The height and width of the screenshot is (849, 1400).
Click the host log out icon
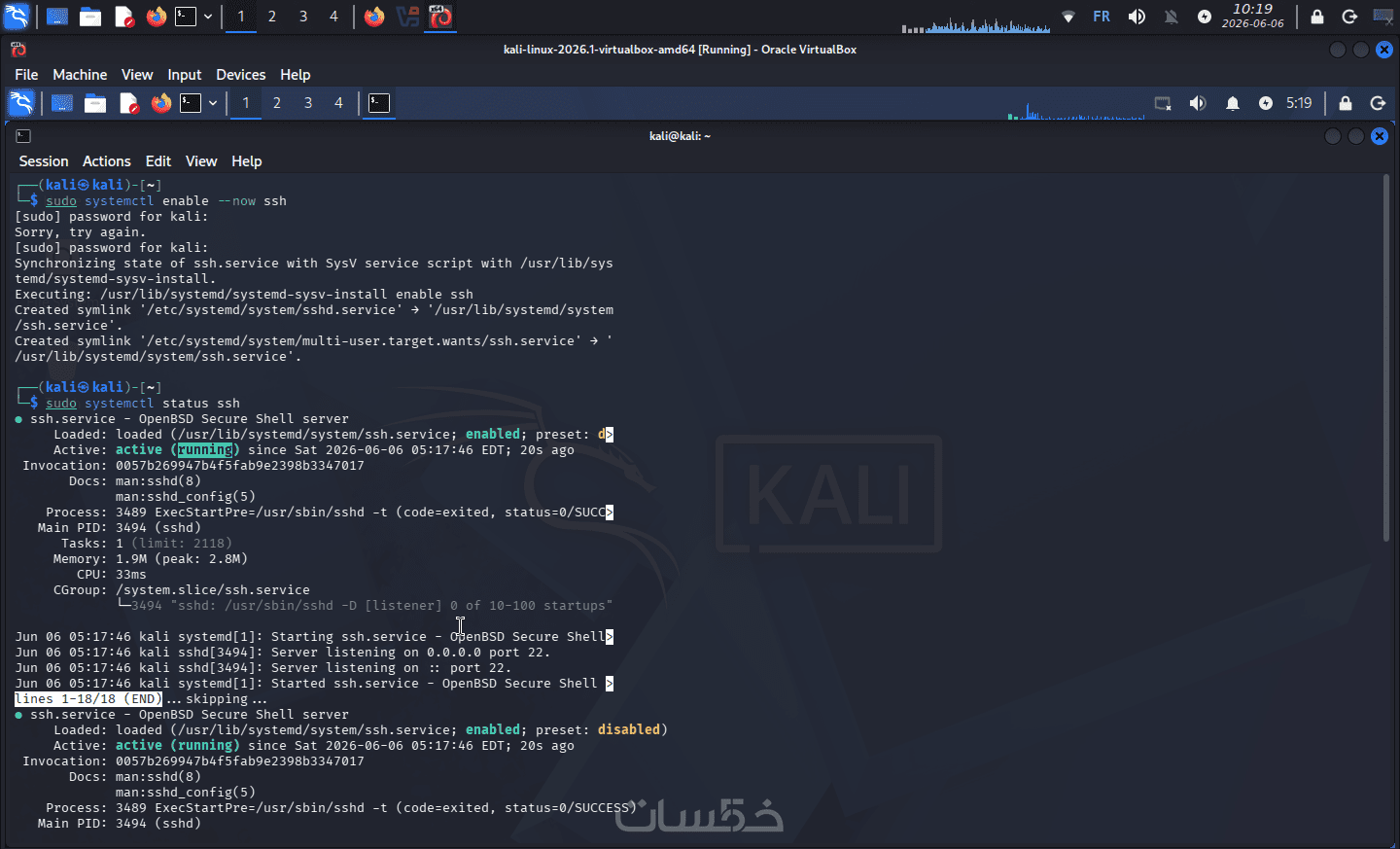1349,17
